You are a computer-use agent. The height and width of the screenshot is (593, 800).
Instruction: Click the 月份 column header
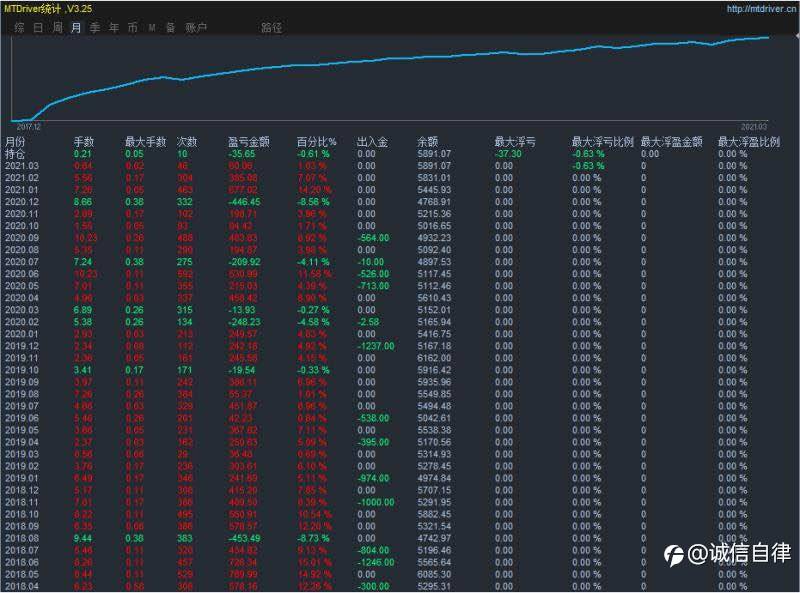(15, 142)
